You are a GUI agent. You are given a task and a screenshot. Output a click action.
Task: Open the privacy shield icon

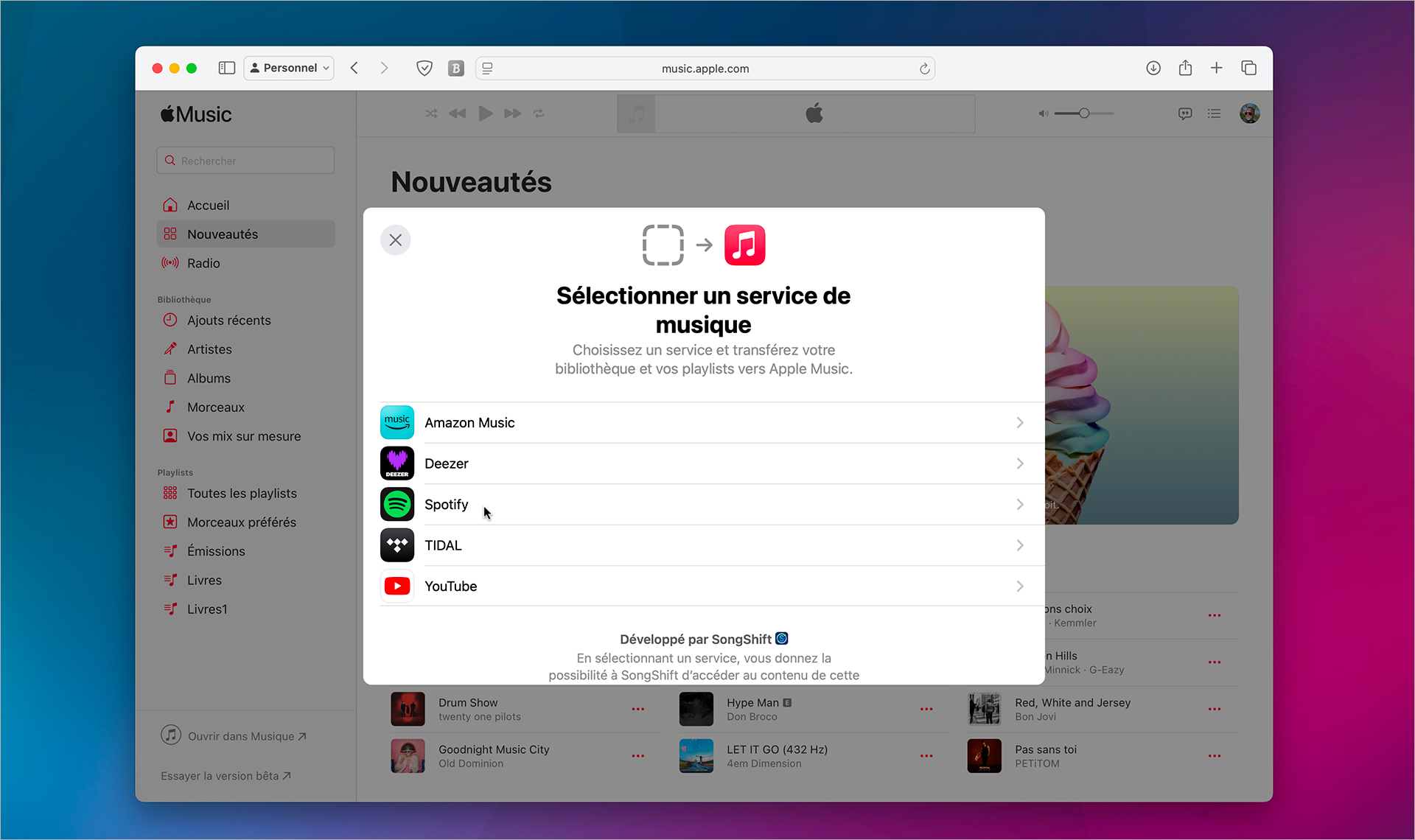(424, 69)
